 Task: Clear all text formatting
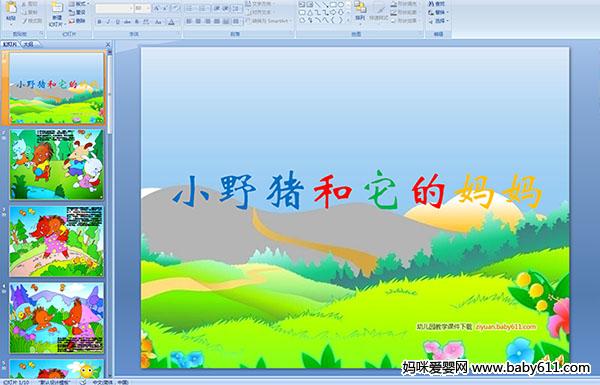point(176,8)
